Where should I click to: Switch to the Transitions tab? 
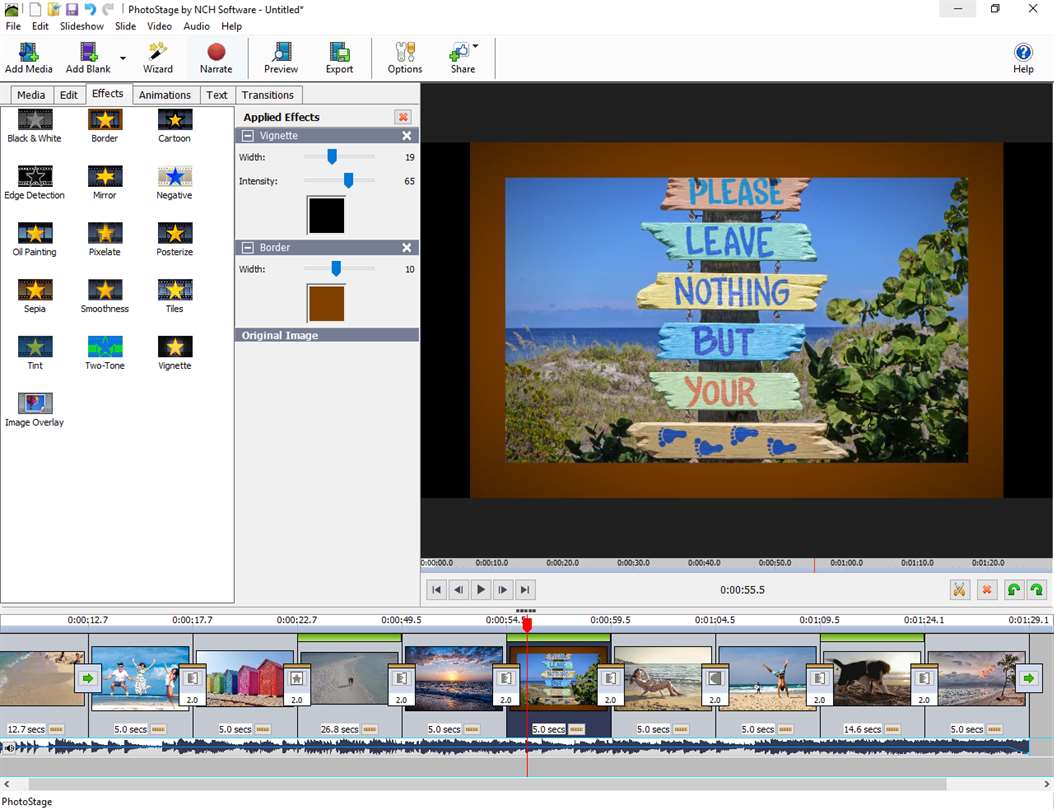tap(268, 95)
